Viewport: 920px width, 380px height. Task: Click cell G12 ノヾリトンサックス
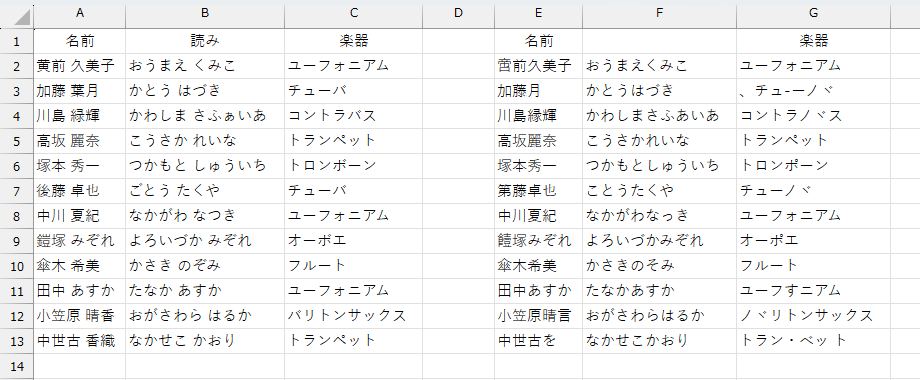813,315
